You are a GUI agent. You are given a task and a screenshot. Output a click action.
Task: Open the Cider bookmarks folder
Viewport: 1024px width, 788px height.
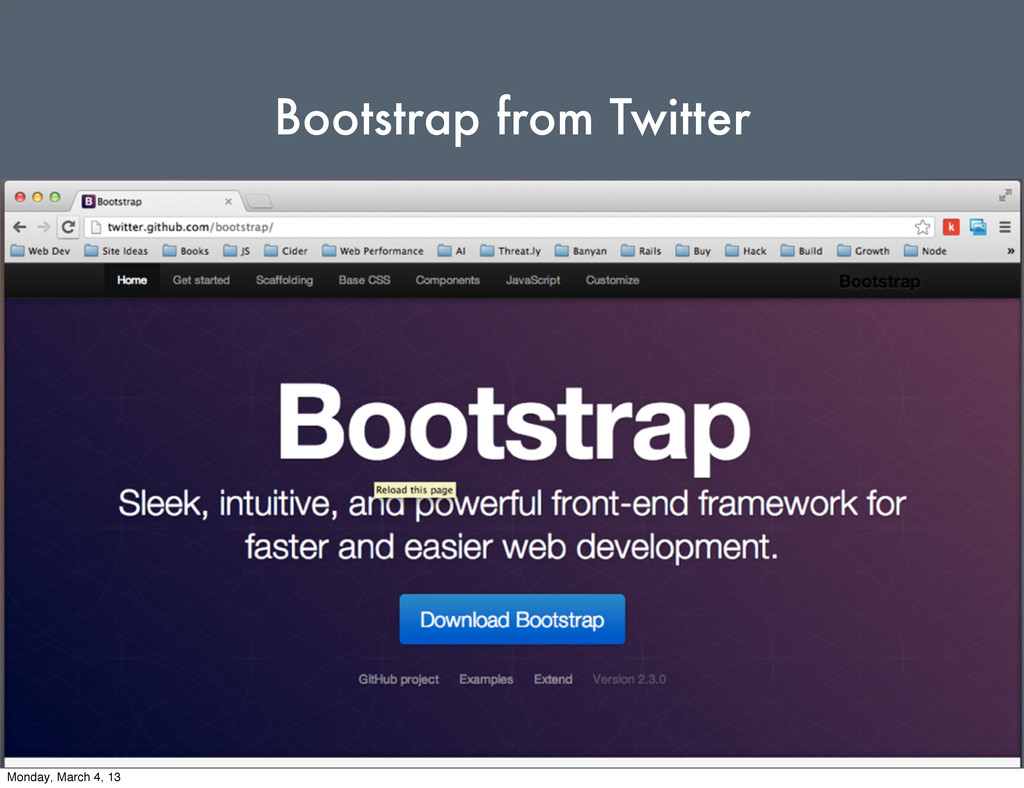(286, 251)
